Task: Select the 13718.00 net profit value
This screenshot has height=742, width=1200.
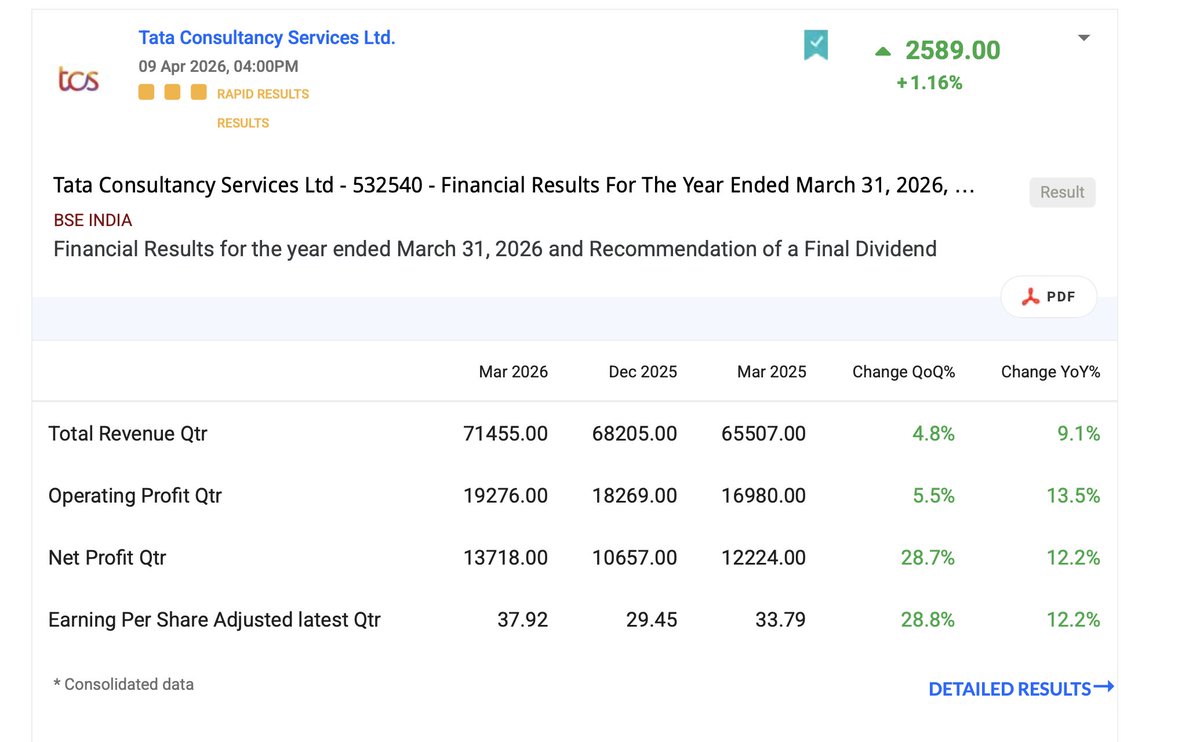Action: (506, 558)
